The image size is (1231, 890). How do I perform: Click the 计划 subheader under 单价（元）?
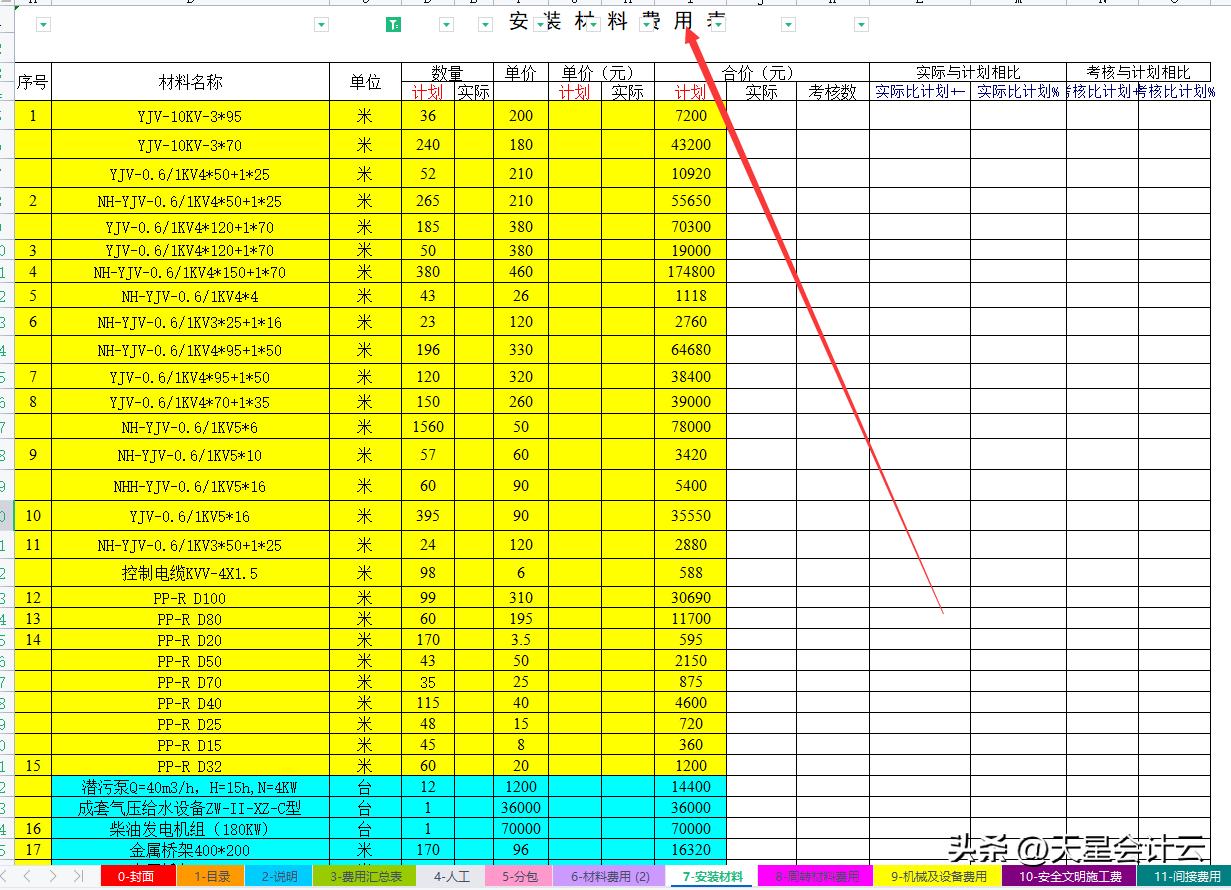[x=576, y=92]
